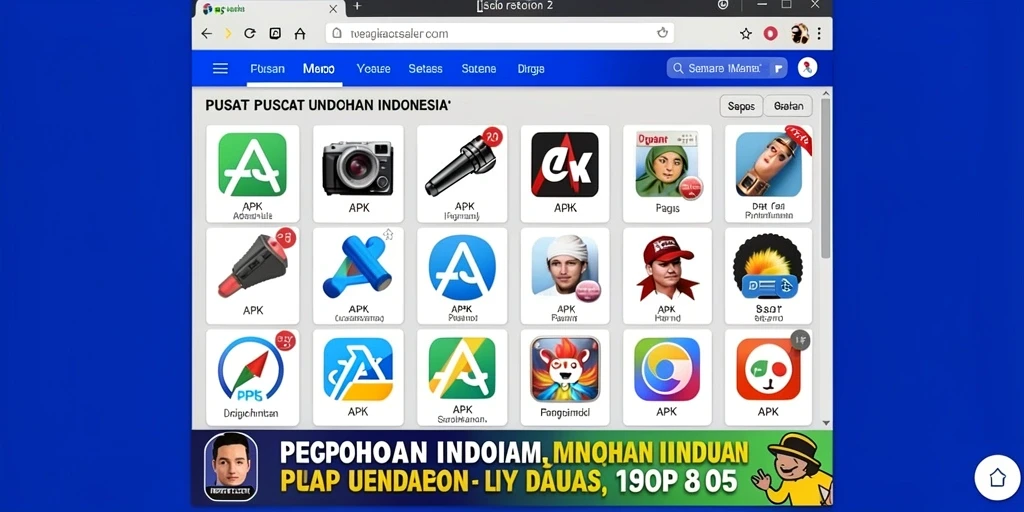Reload the current page

[249, 33]
